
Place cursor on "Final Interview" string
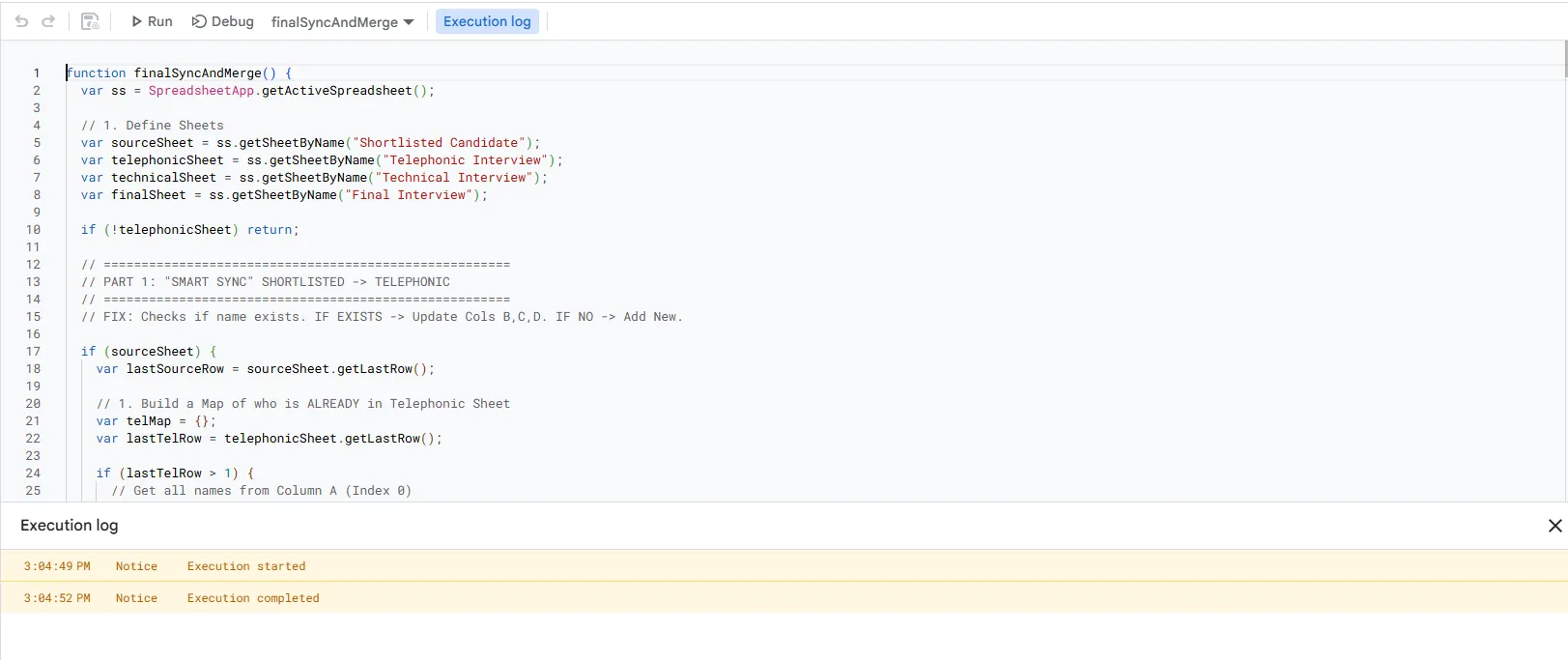pos(409,195)
